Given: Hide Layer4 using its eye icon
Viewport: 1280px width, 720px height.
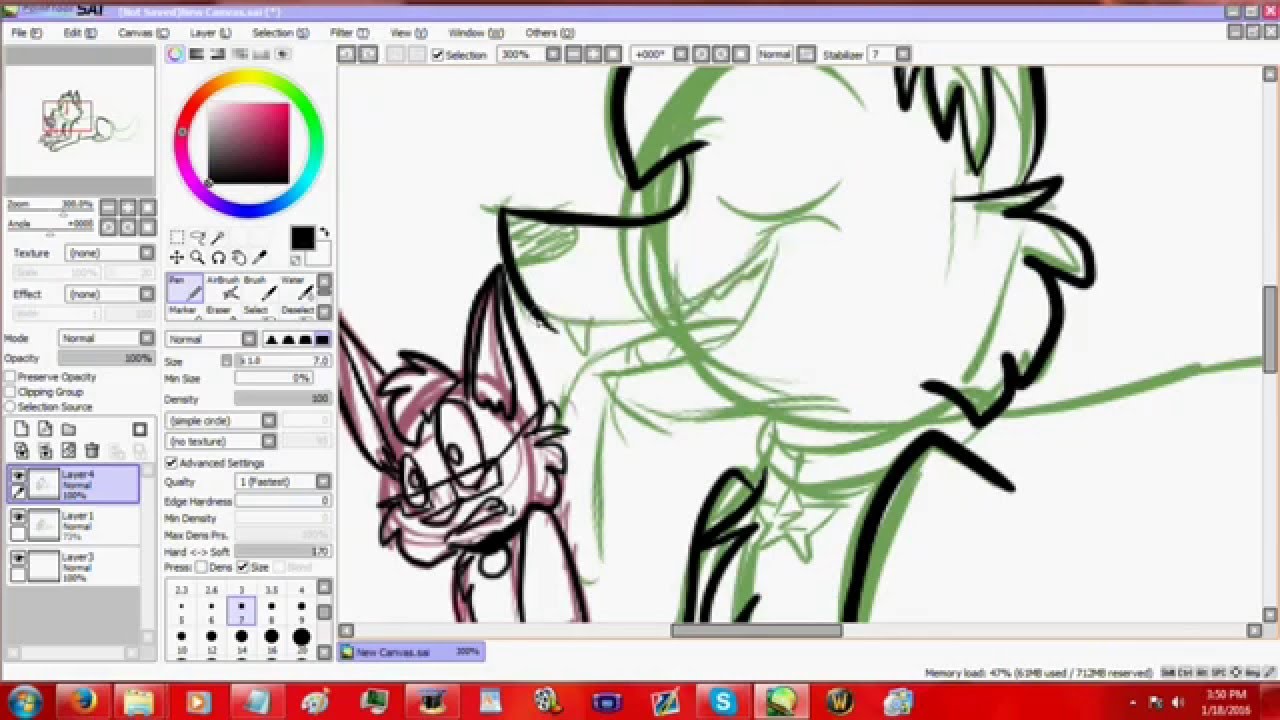Looking at the screenshot, I should coord(18,477).
